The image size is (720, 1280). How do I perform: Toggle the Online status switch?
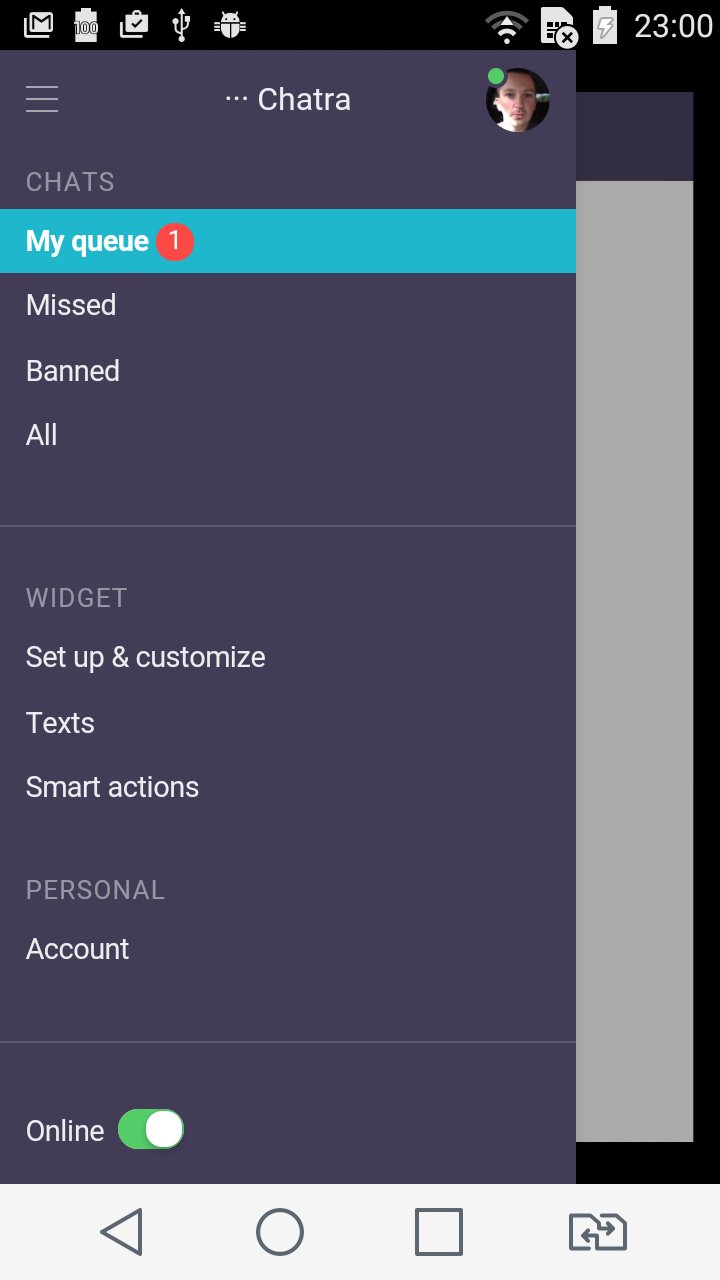(x=151, y=1130)
